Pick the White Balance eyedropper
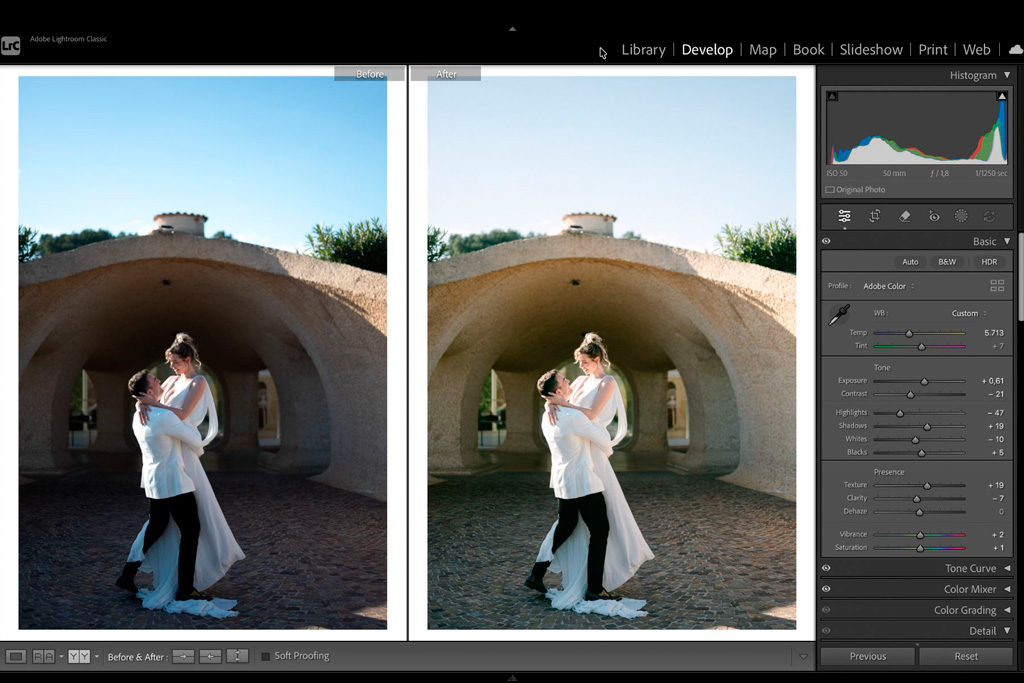1024x683 pixels. point(837,316)
